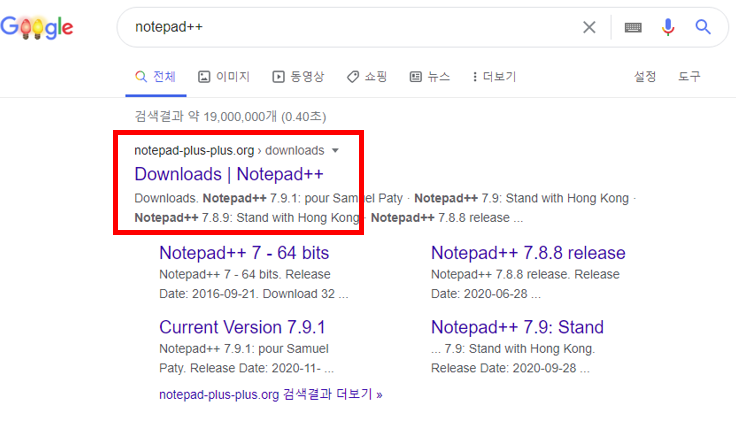Viewport: 736px width, 424px height.
Task: Start voice search with the microphone icon
Action: coord(668,27)
